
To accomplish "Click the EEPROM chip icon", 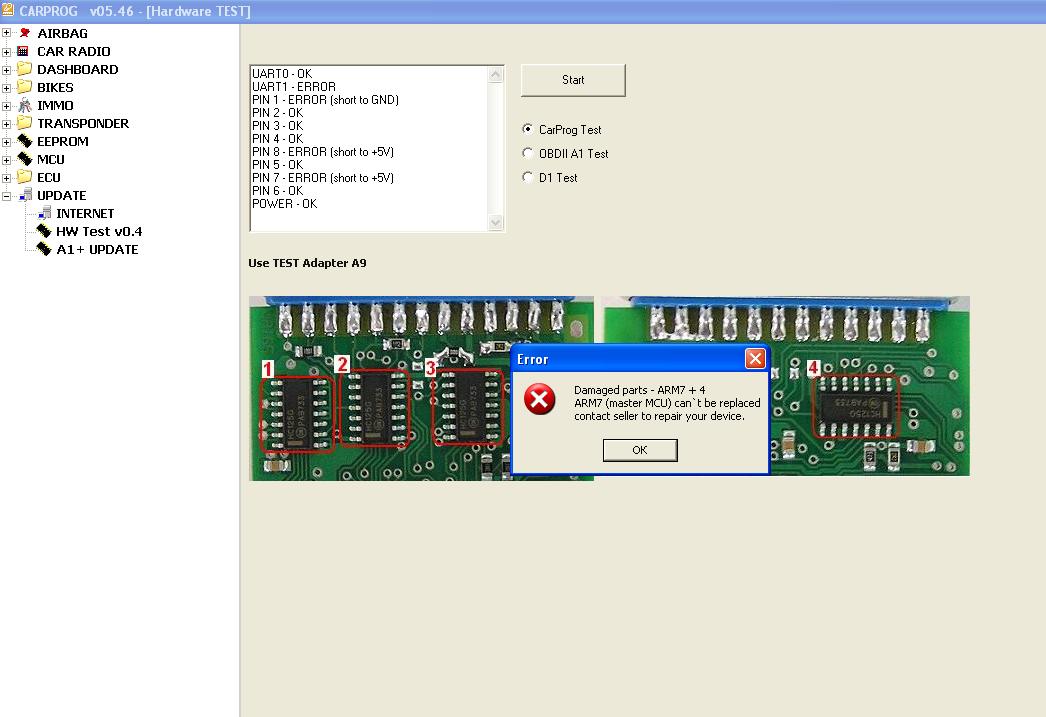I will click(x=25, y=141).
